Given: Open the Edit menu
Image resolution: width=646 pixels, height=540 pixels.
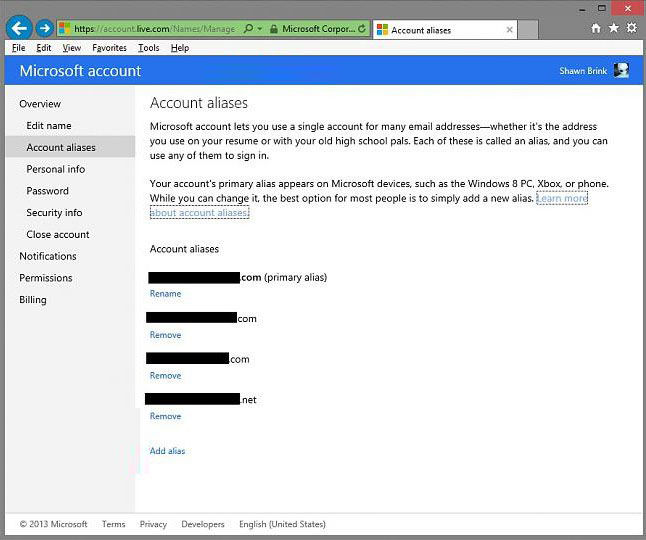Looking at the screenshot, I should [44, 48].
